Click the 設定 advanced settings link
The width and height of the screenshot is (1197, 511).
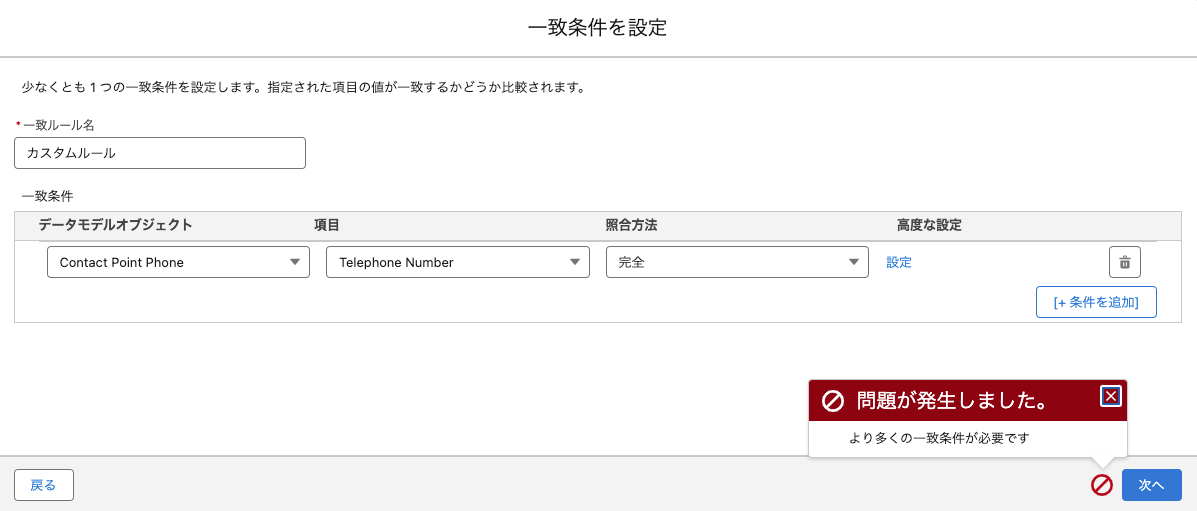(x=899, y=262)
